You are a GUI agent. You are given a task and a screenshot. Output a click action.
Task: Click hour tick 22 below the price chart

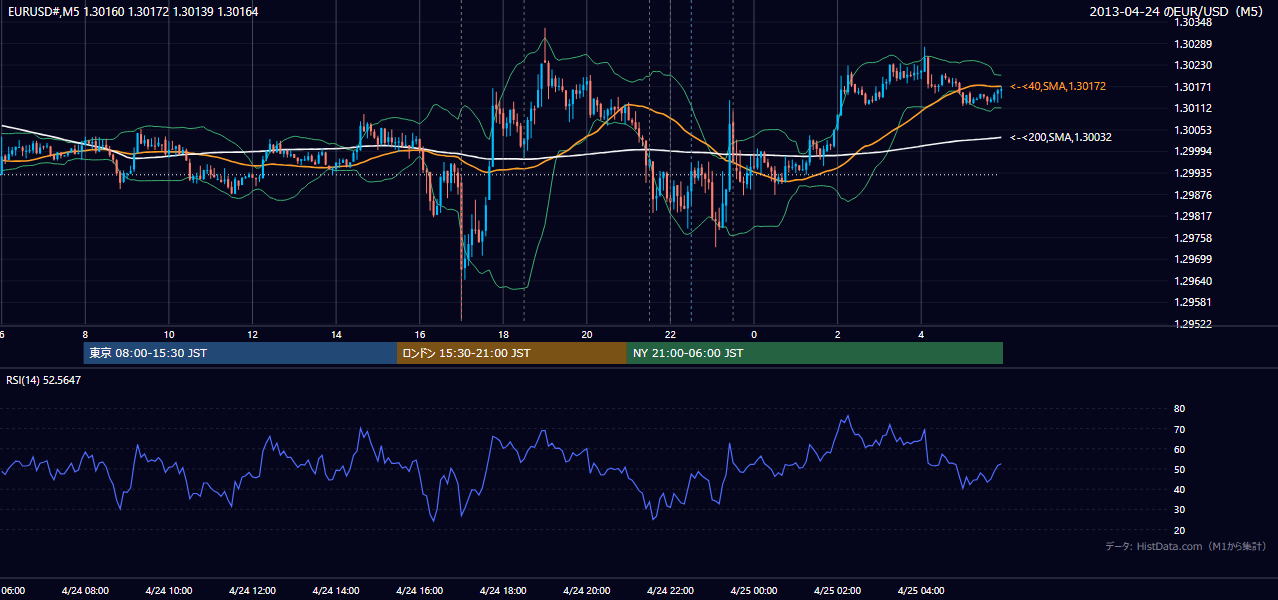[671, 334]
